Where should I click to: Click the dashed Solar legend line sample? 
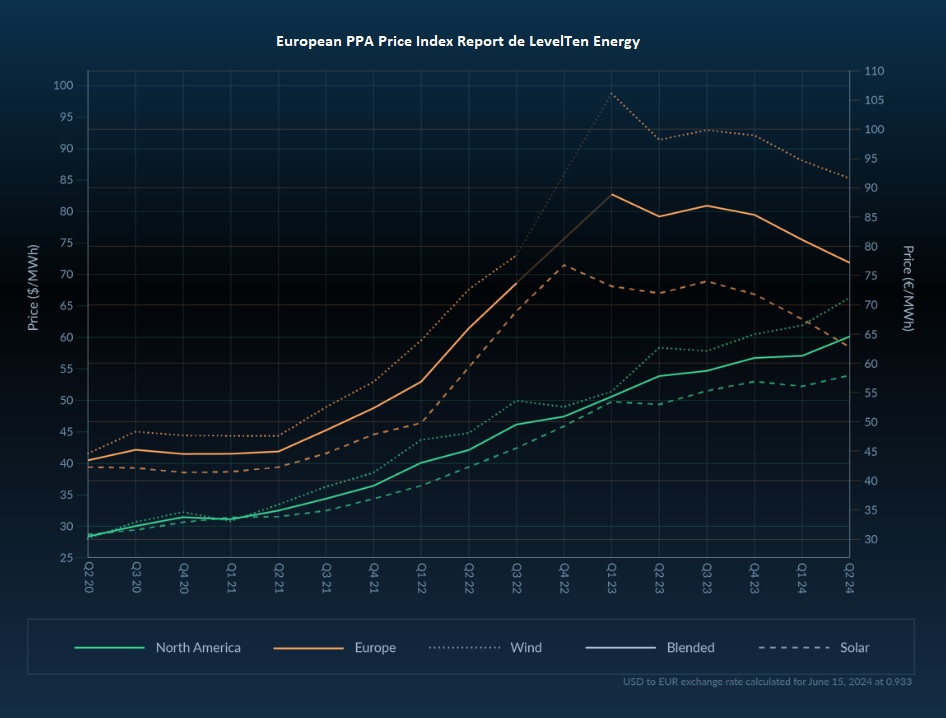coord(794,647)
